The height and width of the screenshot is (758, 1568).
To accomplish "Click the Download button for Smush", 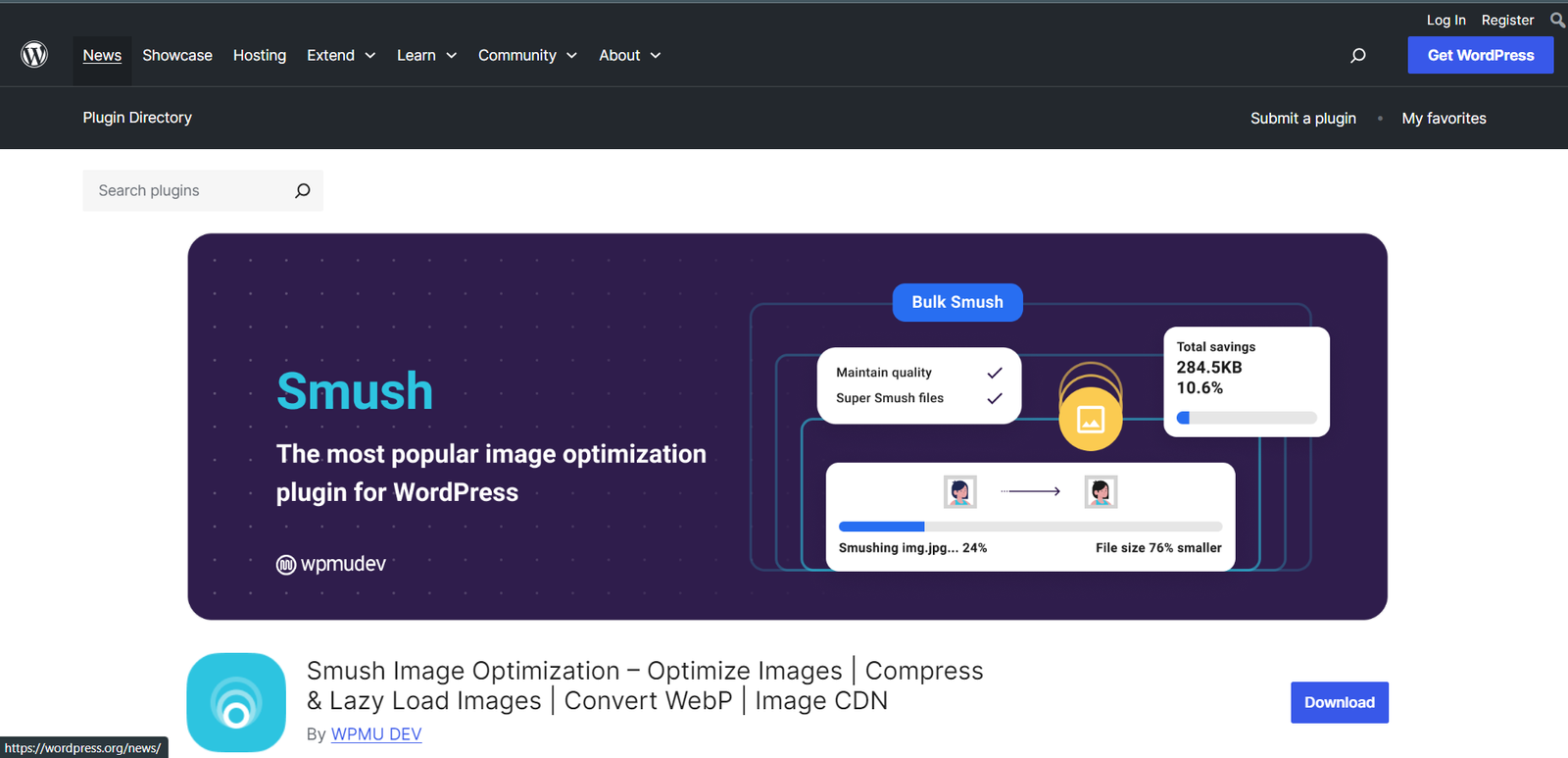I will pyautogui.click(x=1340, y=702).
